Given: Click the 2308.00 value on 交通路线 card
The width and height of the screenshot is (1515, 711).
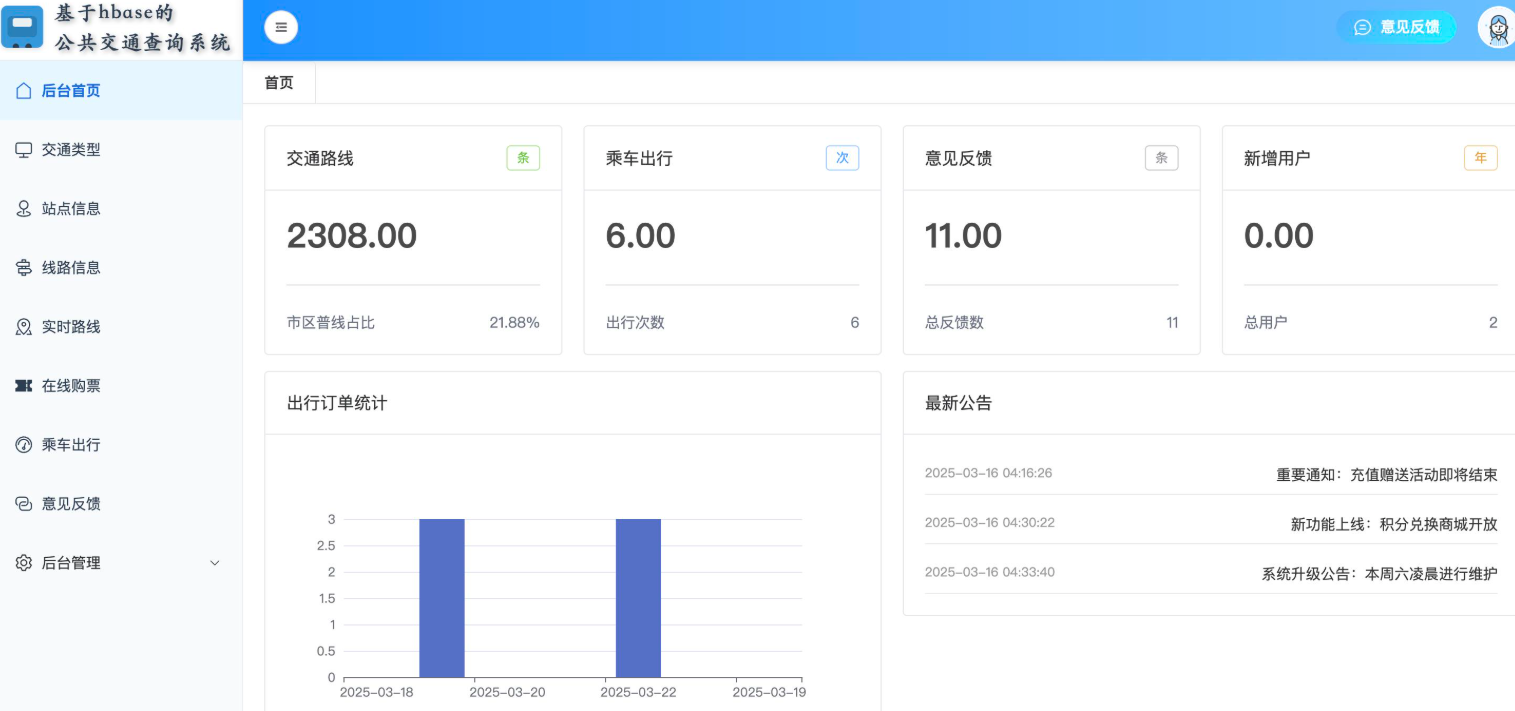Looking at the screenshot, I should point(352,236).
